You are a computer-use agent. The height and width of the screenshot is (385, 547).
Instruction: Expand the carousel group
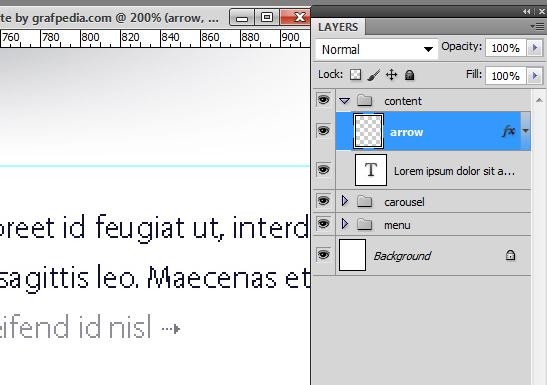click(x=345, y=201)
